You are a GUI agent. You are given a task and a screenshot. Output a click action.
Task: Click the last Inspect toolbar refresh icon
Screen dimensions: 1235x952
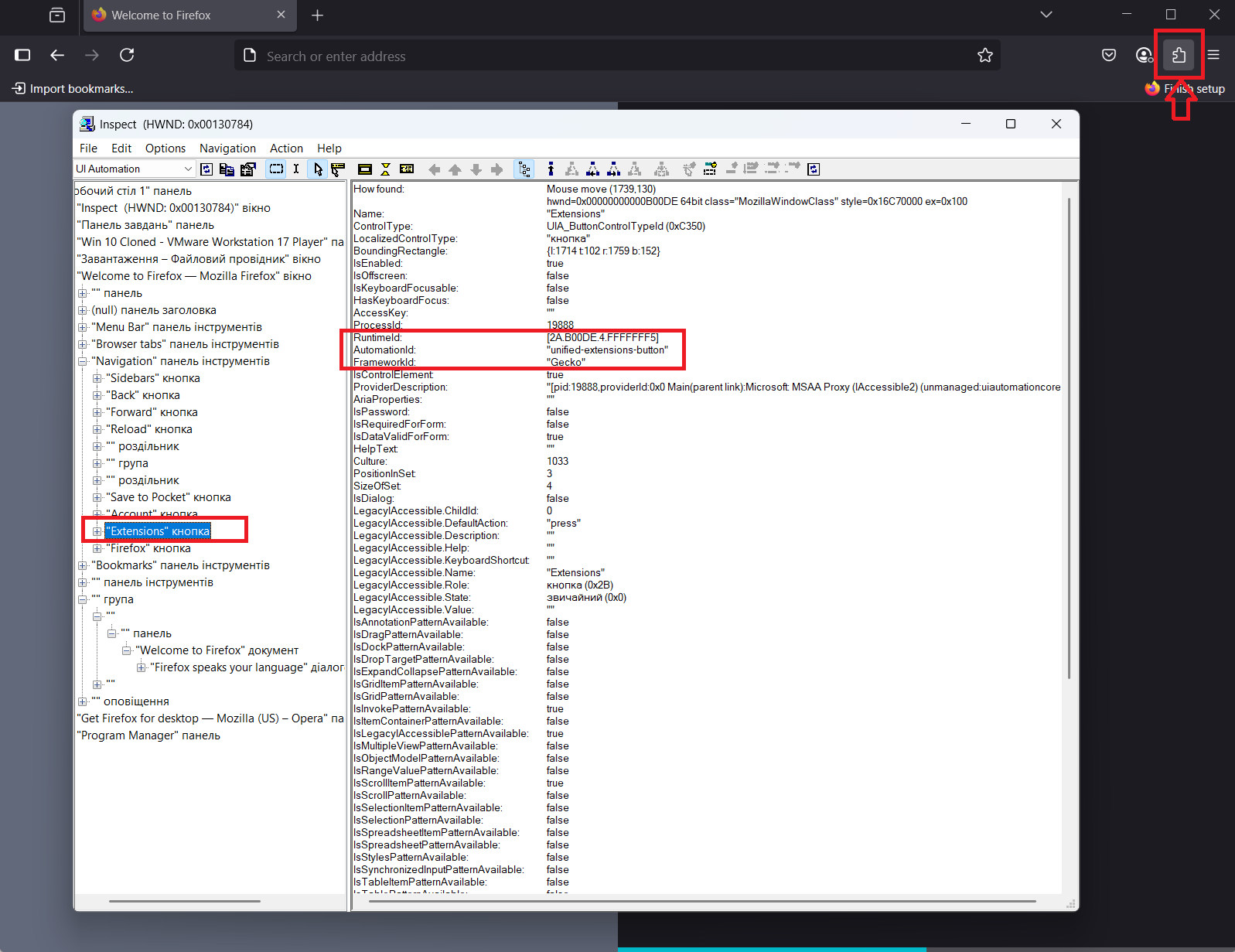814,169
